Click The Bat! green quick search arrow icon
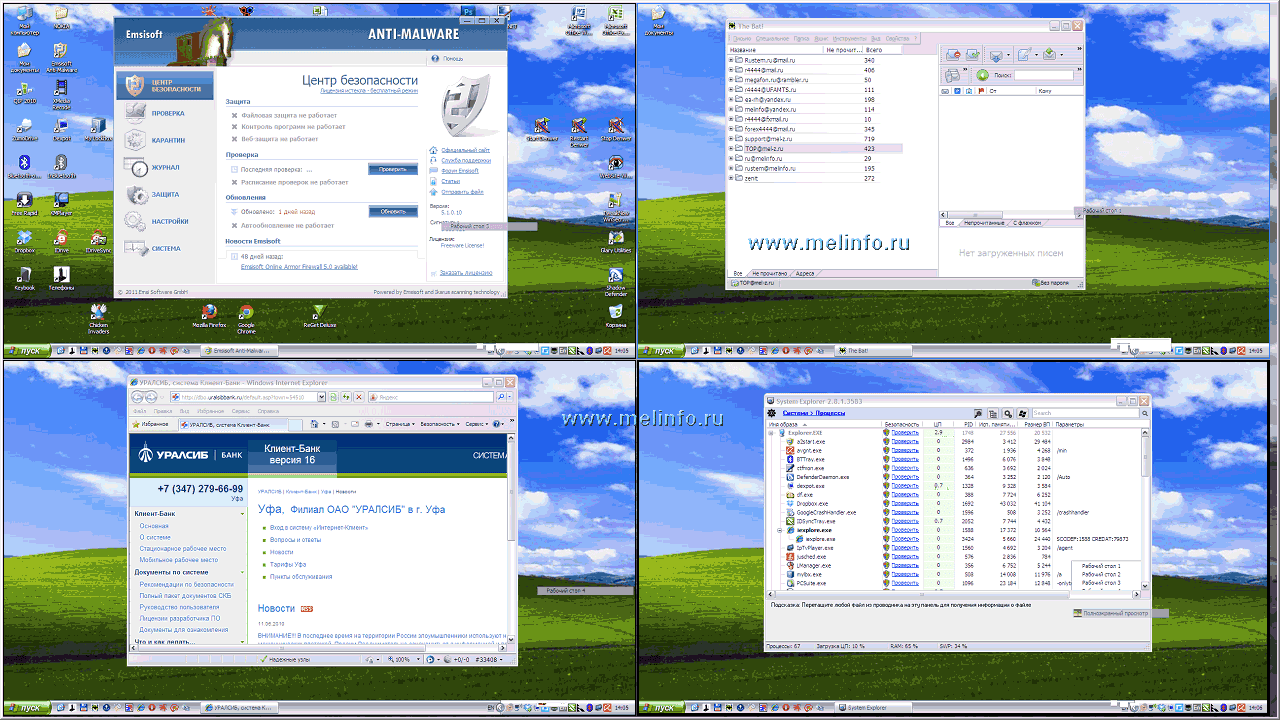The image size is (1280, 720). 983,75
